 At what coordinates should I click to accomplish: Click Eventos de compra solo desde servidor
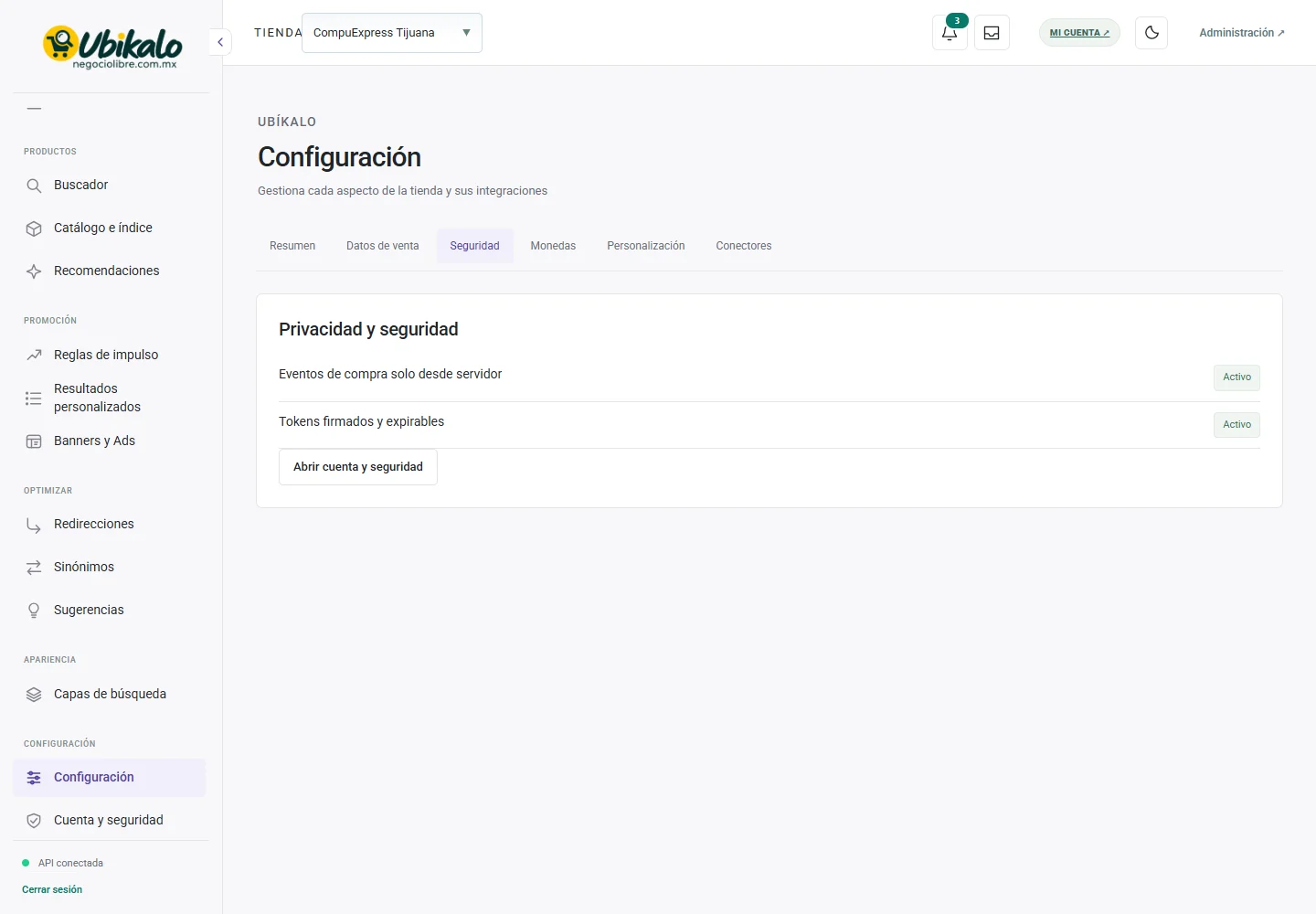390,374
